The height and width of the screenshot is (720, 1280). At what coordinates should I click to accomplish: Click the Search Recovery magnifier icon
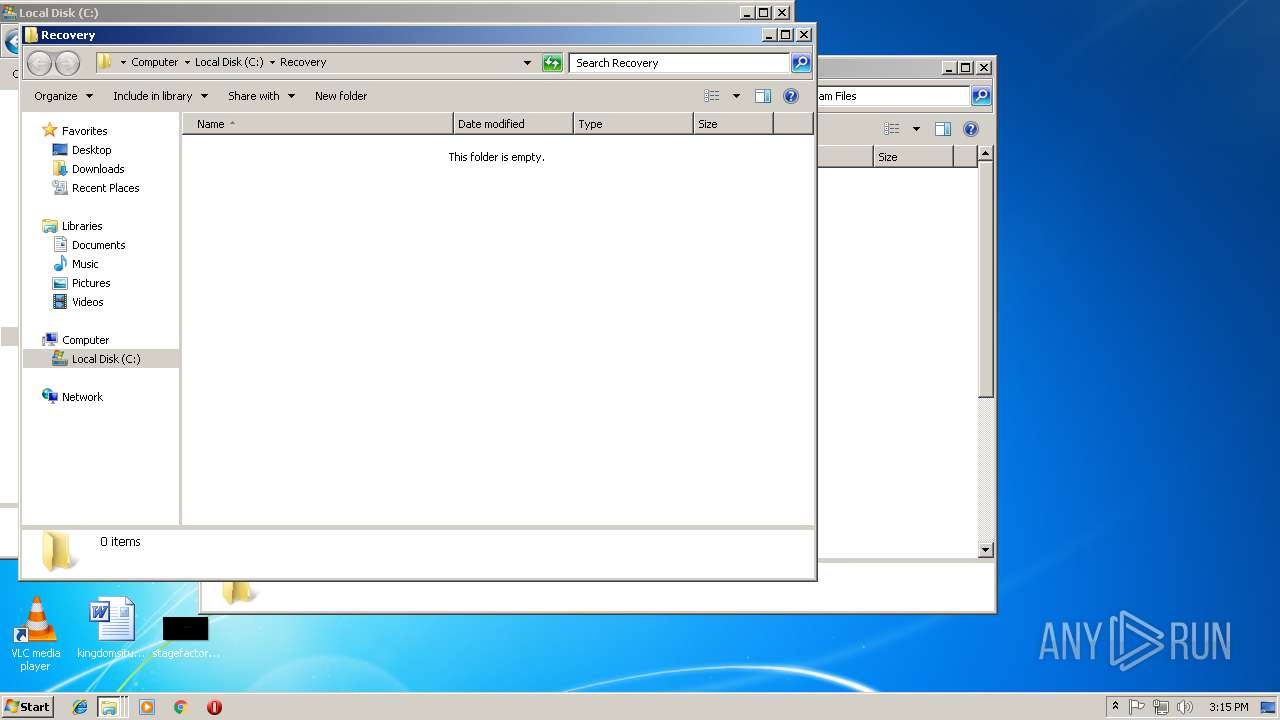[x=801, y=63]
